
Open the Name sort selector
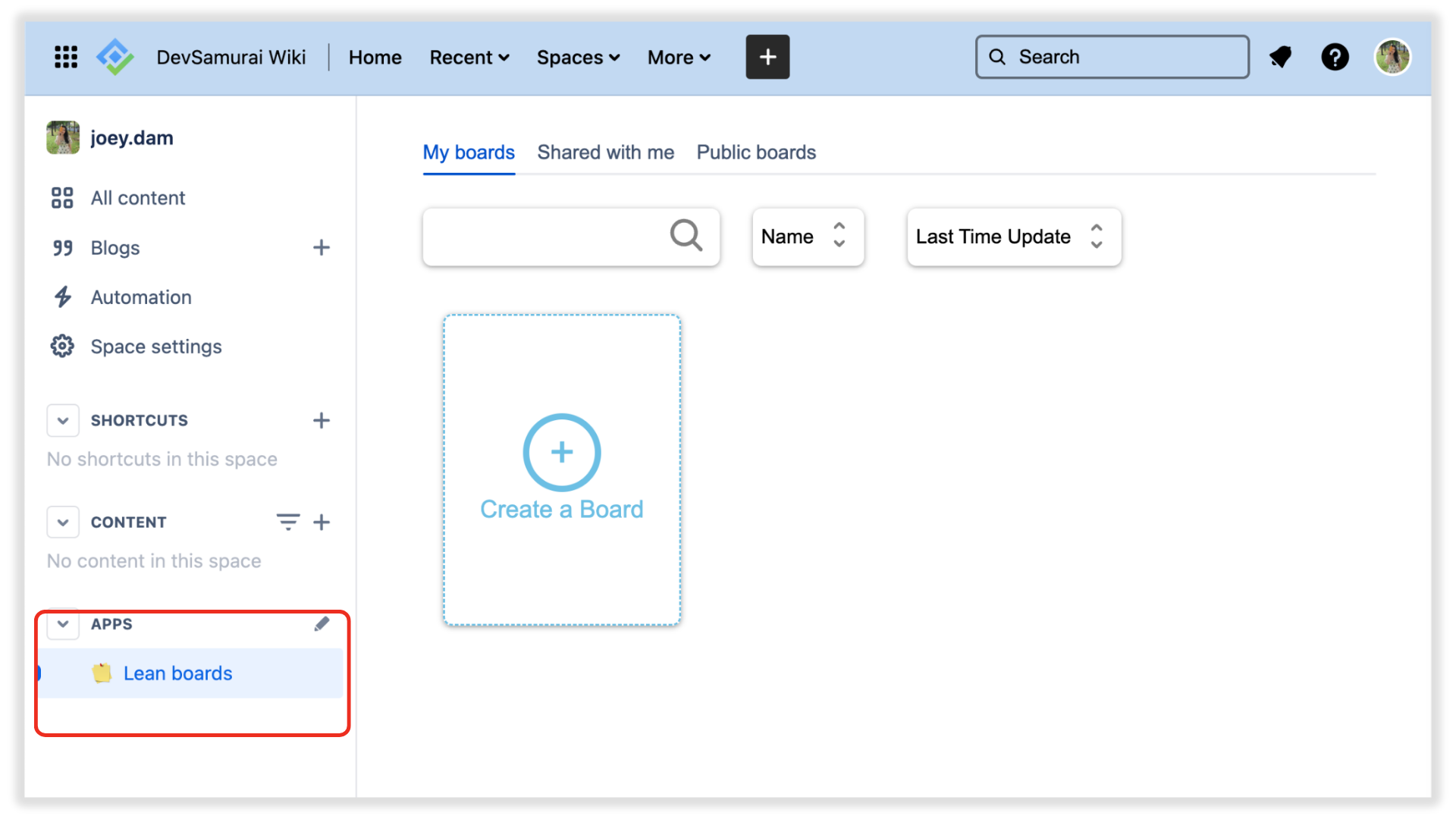808,237
